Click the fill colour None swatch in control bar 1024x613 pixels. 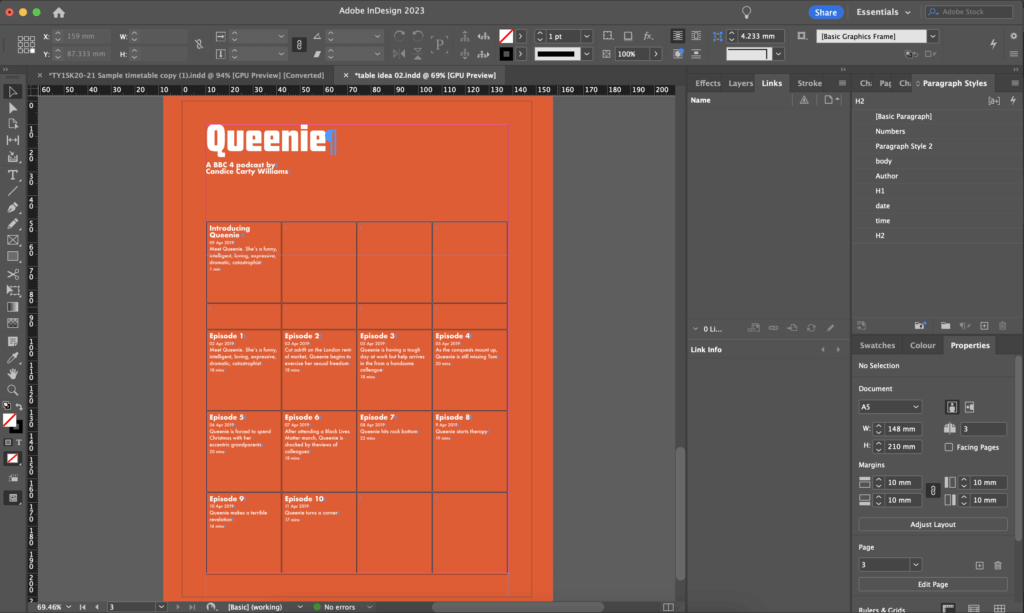505,36
